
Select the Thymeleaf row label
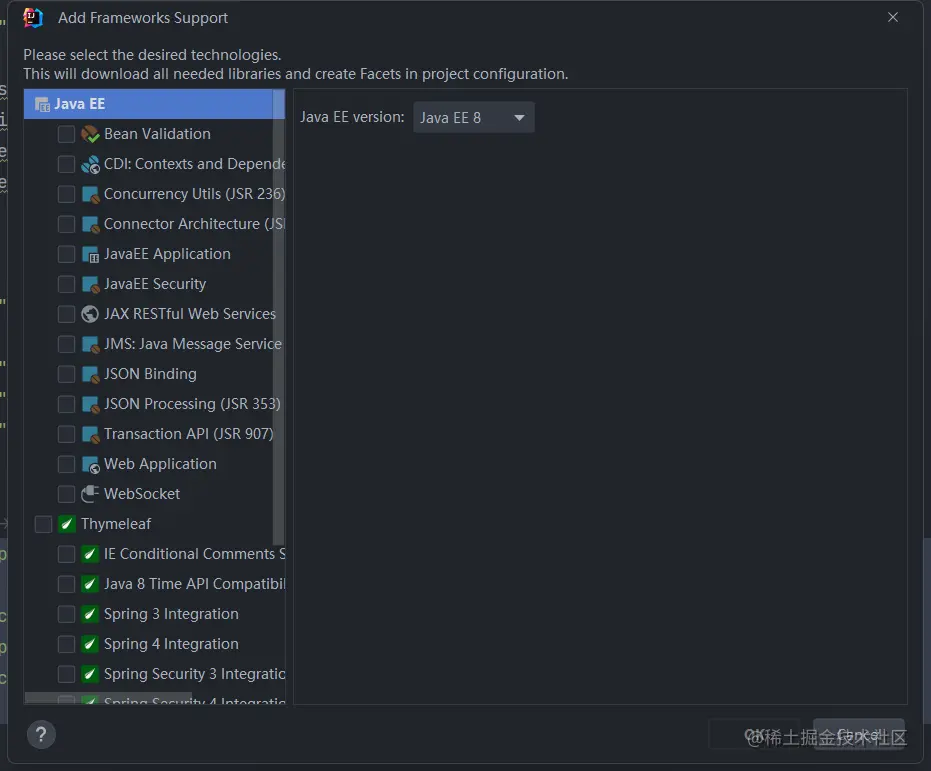coord(116,524)
